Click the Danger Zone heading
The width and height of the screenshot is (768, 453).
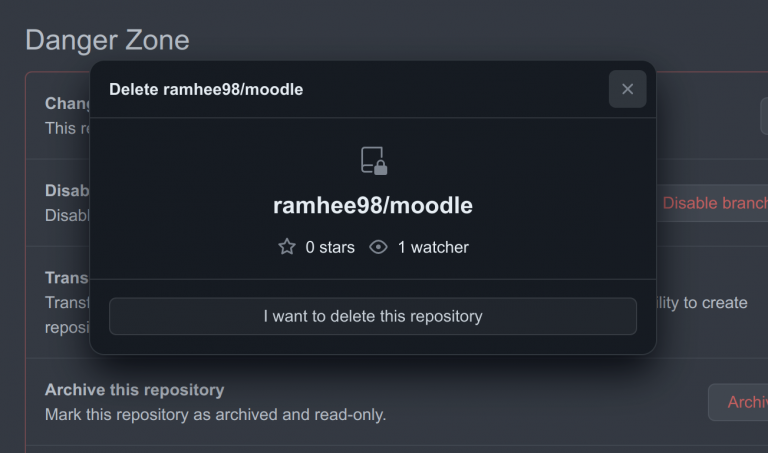coord(107,40)
